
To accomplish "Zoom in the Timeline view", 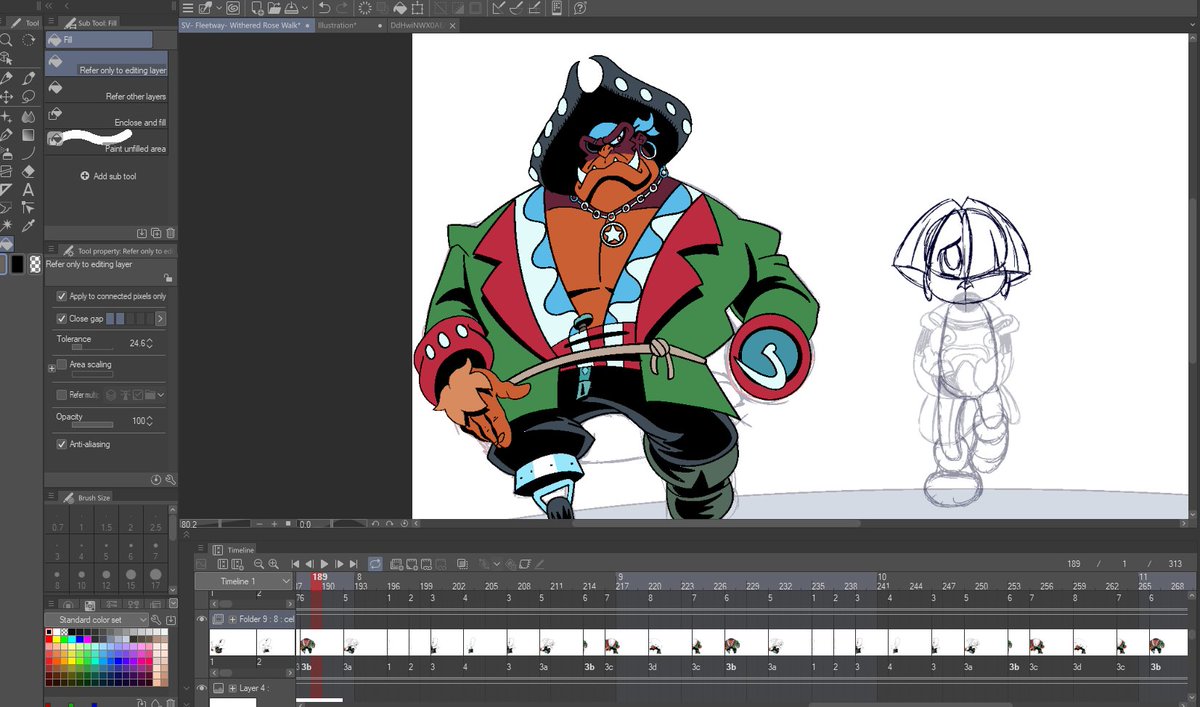I will (273, 564).
